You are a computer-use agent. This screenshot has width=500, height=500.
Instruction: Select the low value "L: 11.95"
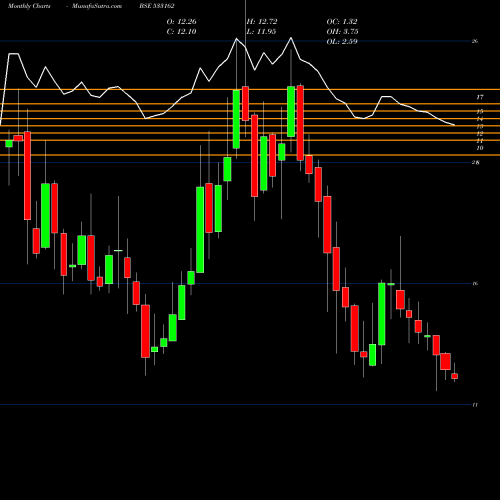[261, 32]
